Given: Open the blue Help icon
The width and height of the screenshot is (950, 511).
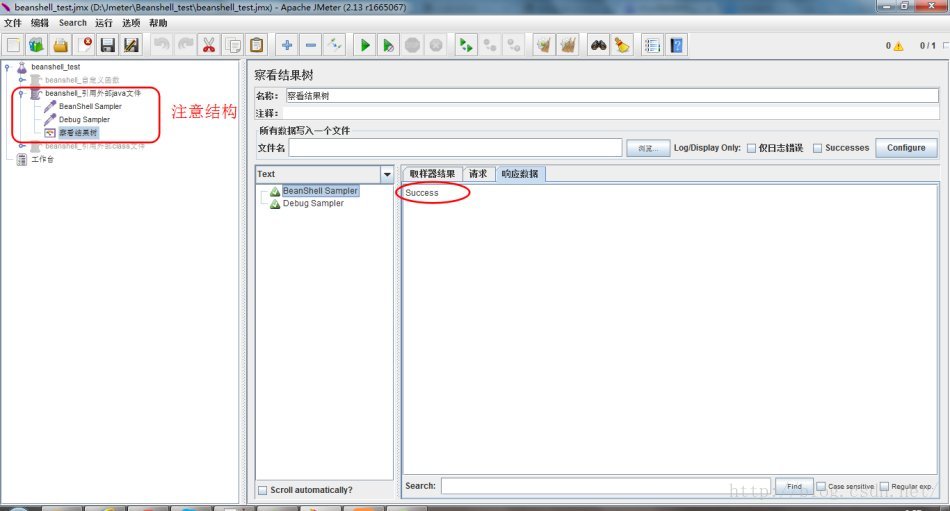Looking at the screenshot, I should click(676, 45).
